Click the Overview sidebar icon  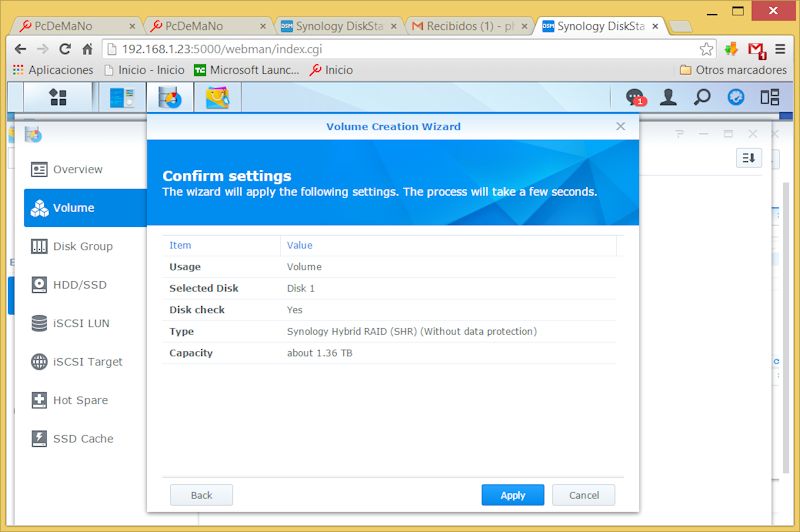39,169
